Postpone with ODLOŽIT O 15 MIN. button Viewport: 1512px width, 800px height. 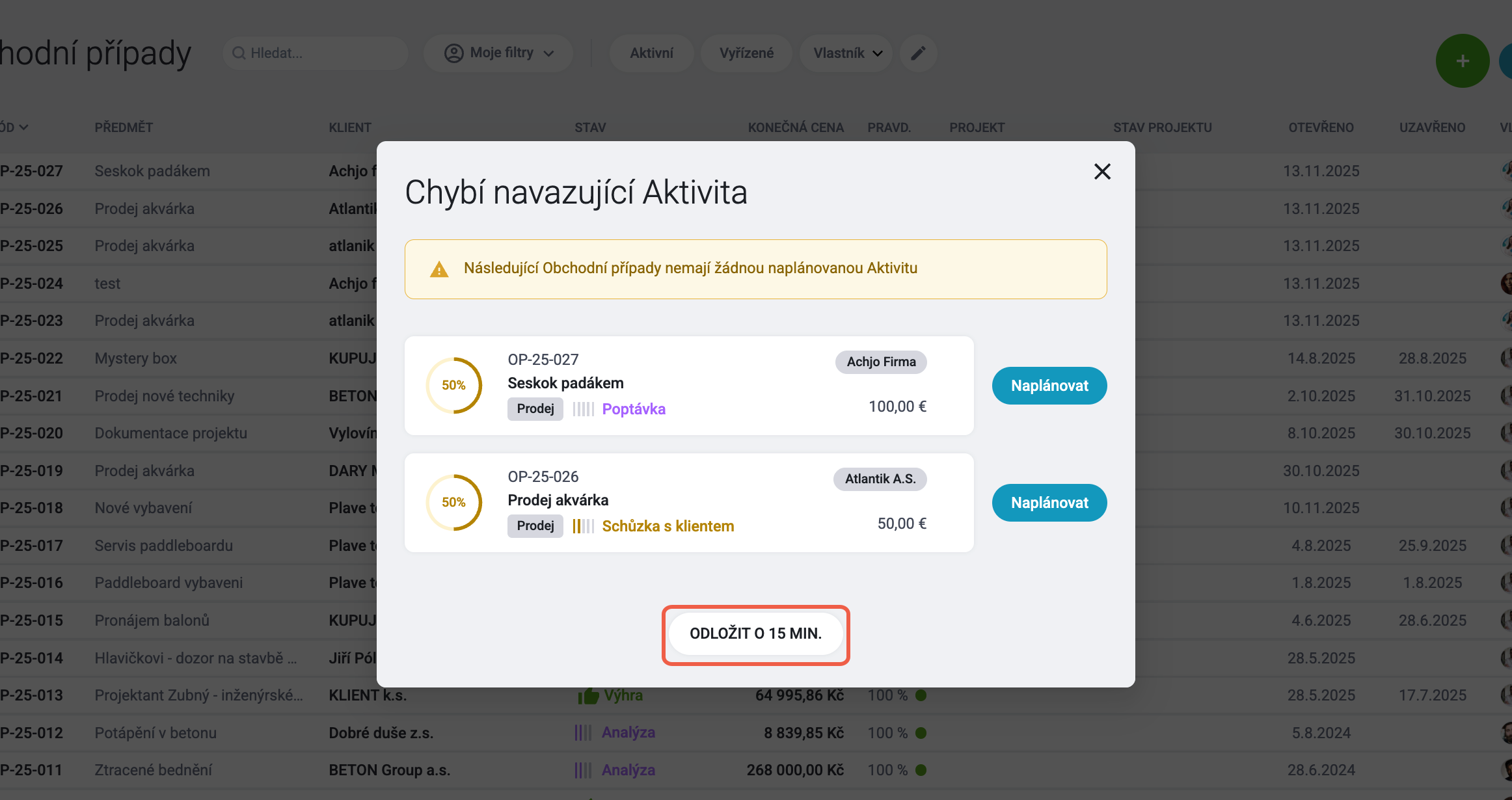point(755,633)
